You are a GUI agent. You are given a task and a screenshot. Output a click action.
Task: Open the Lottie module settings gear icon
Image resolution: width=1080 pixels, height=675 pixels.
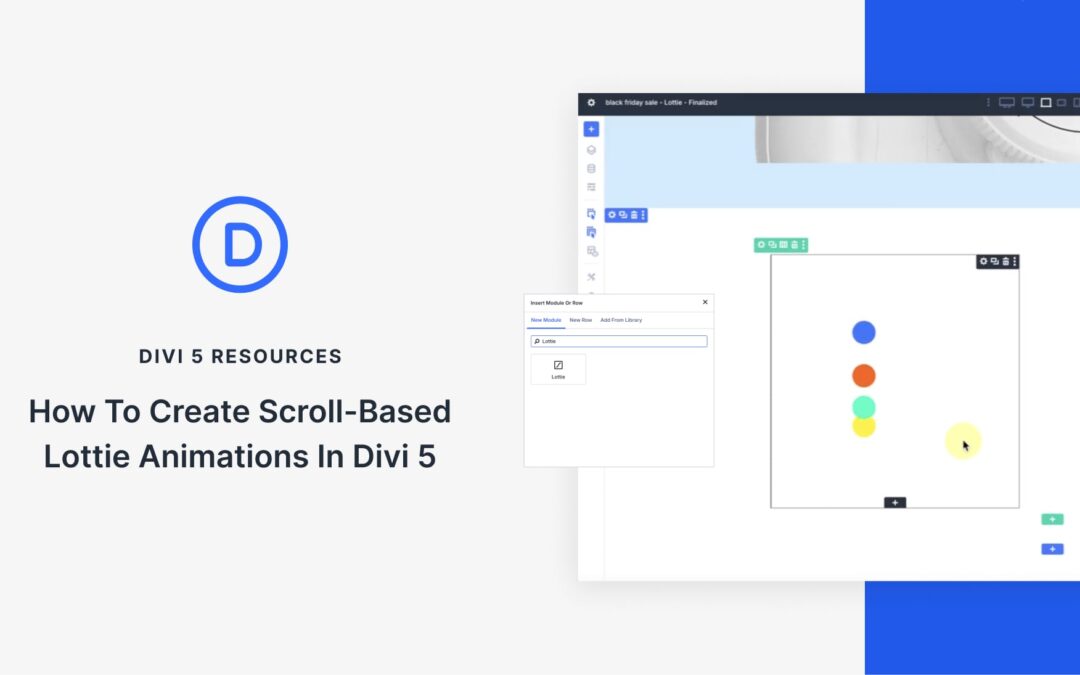(984, 261)
